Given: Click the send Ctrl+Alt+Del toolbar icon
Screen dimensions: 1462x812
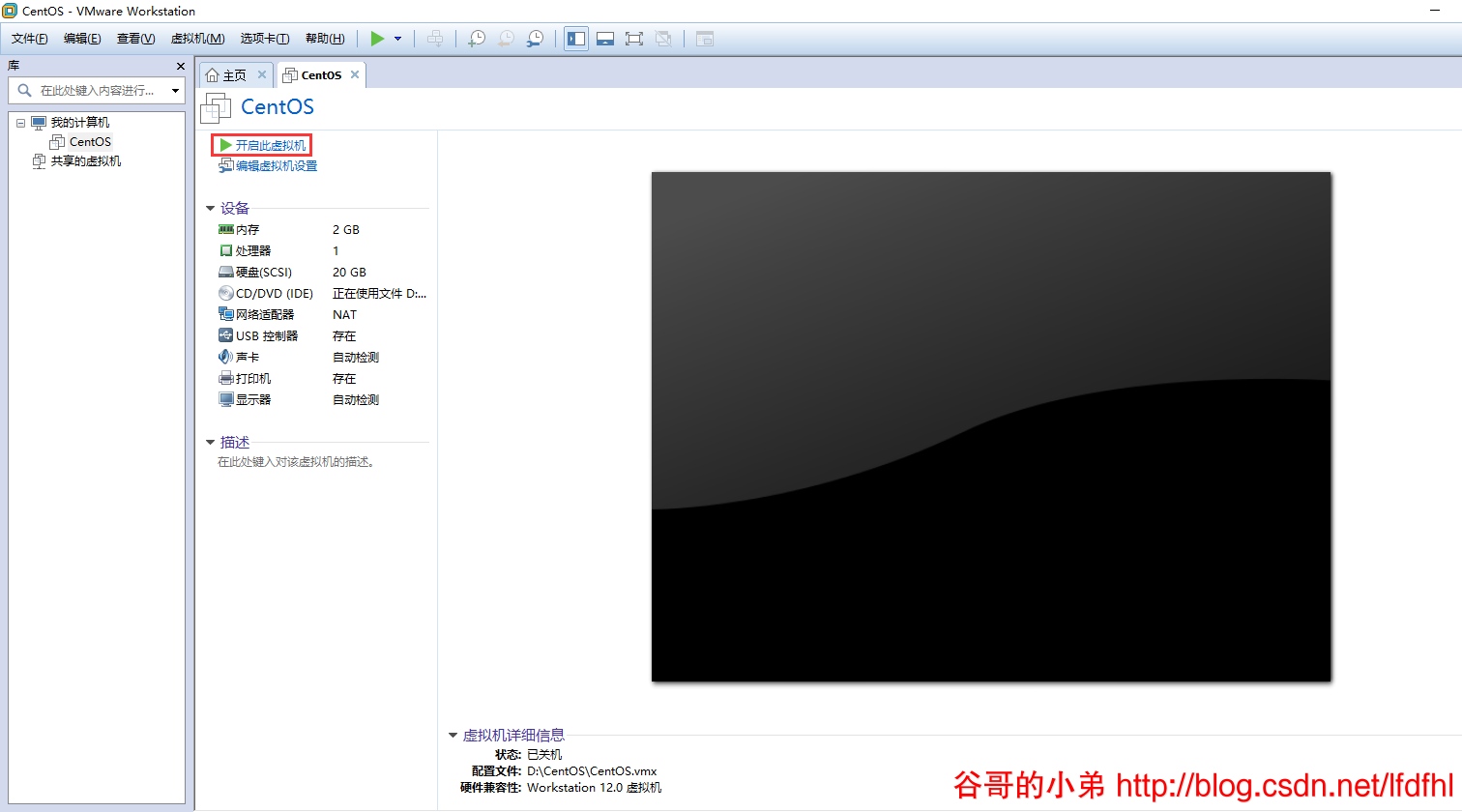Looking at the screenshot, I should point(436,39).
